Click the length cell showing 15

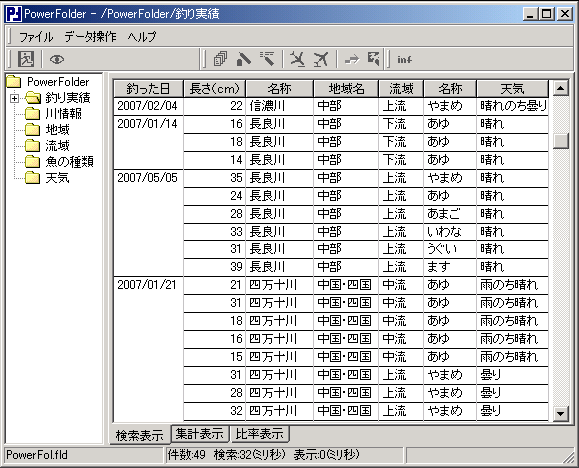(x=215, y=357)
